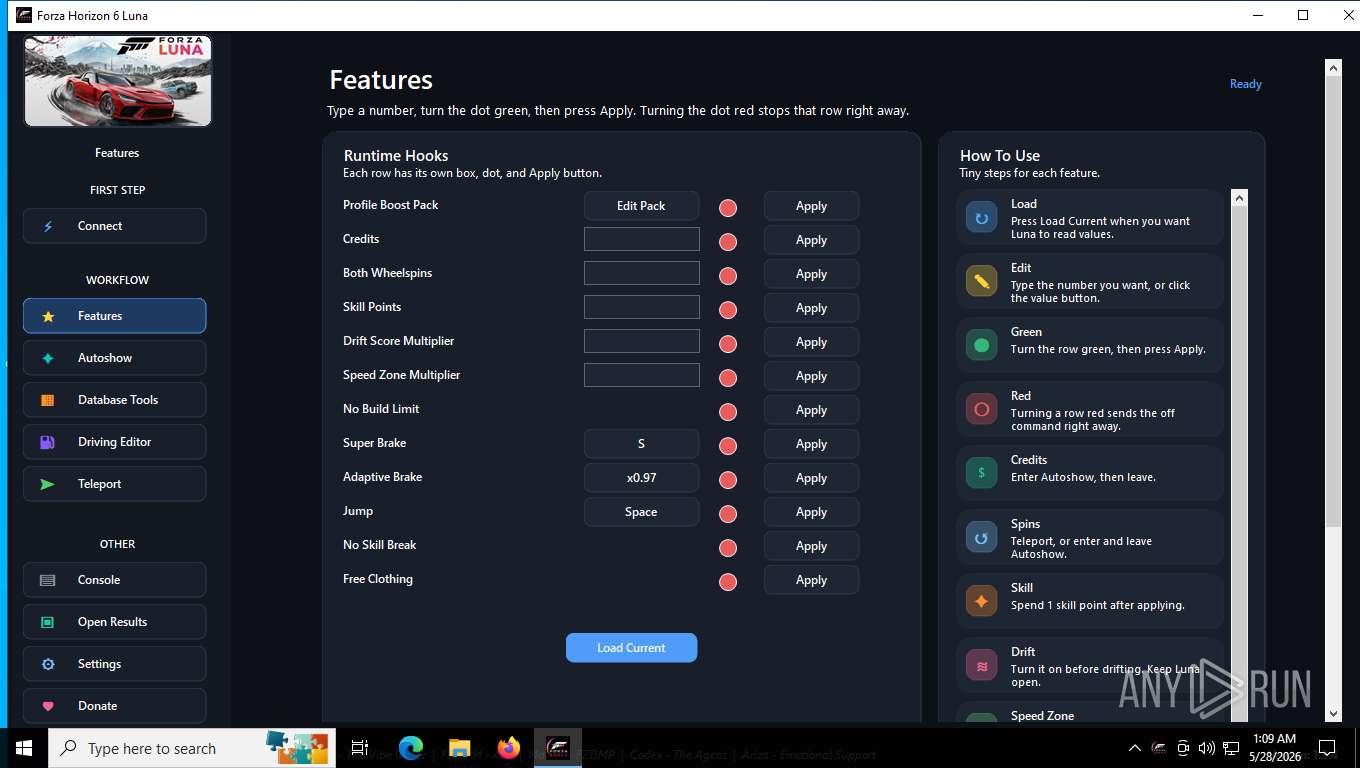1360x768 pixels.
Task: Toggle the Credits row red dot
Action: 728,242
